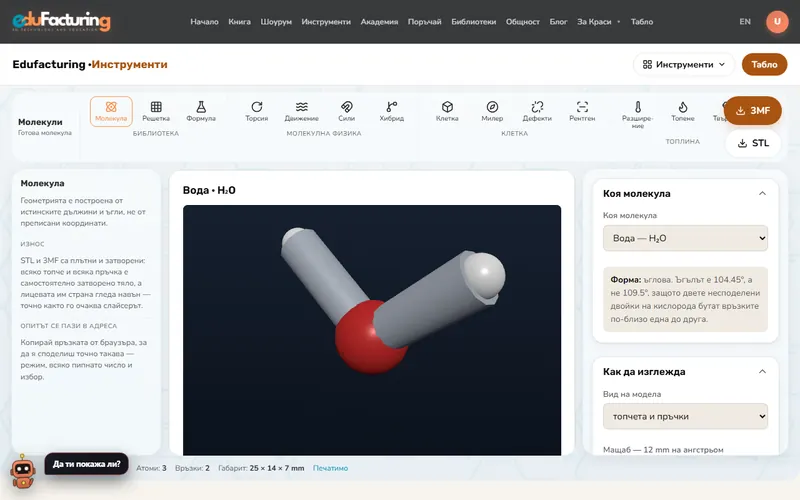Open Поръчай in top navigation
Viewport: 800px width, 500px height.
(424, 21)
